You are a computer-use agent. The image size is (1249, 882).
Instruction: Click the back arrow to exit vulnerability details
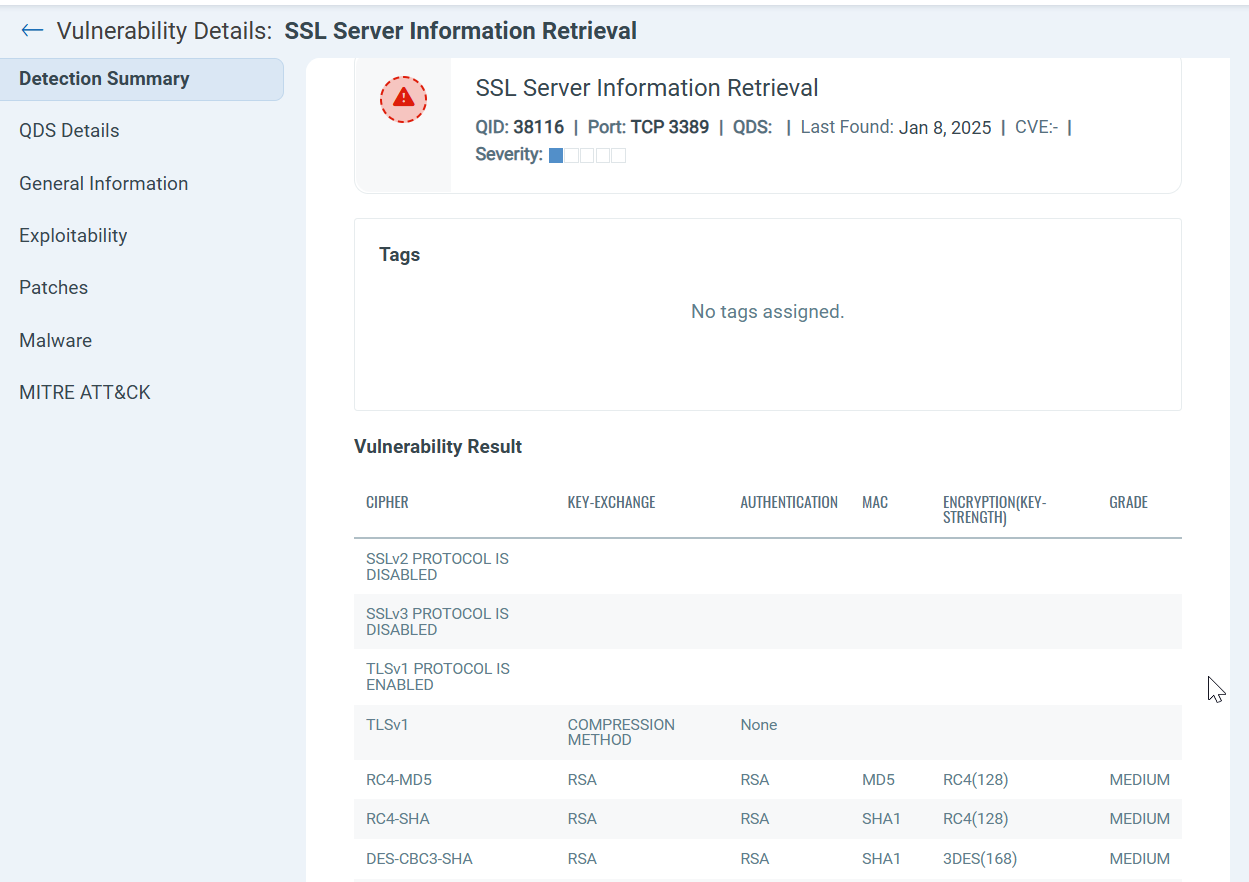[x=31, y=30]
